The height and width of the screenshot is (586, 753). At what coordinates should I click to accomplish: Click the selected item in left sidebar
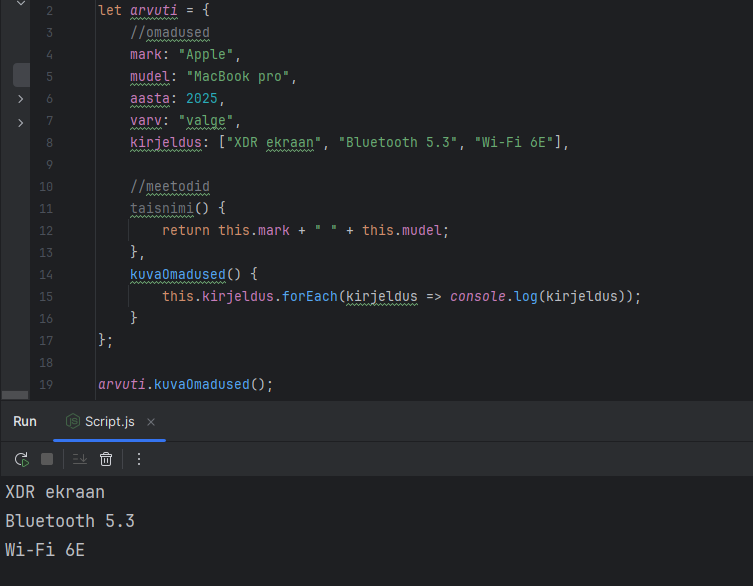(21, 75)
